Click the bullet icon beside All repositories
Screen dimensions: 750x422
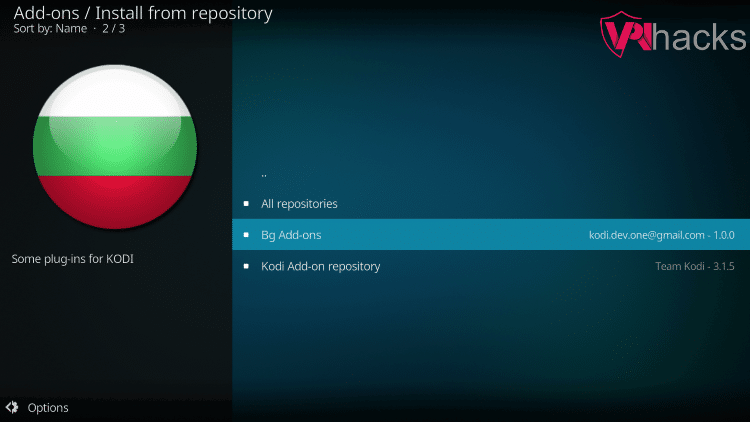click(246, 204)
